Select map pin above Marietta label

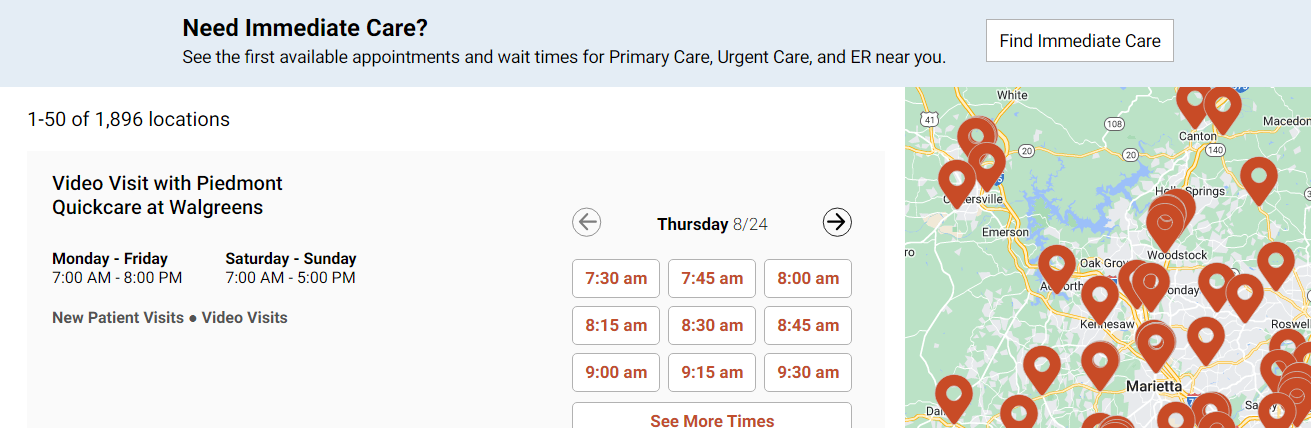(x=1155, y=345)
